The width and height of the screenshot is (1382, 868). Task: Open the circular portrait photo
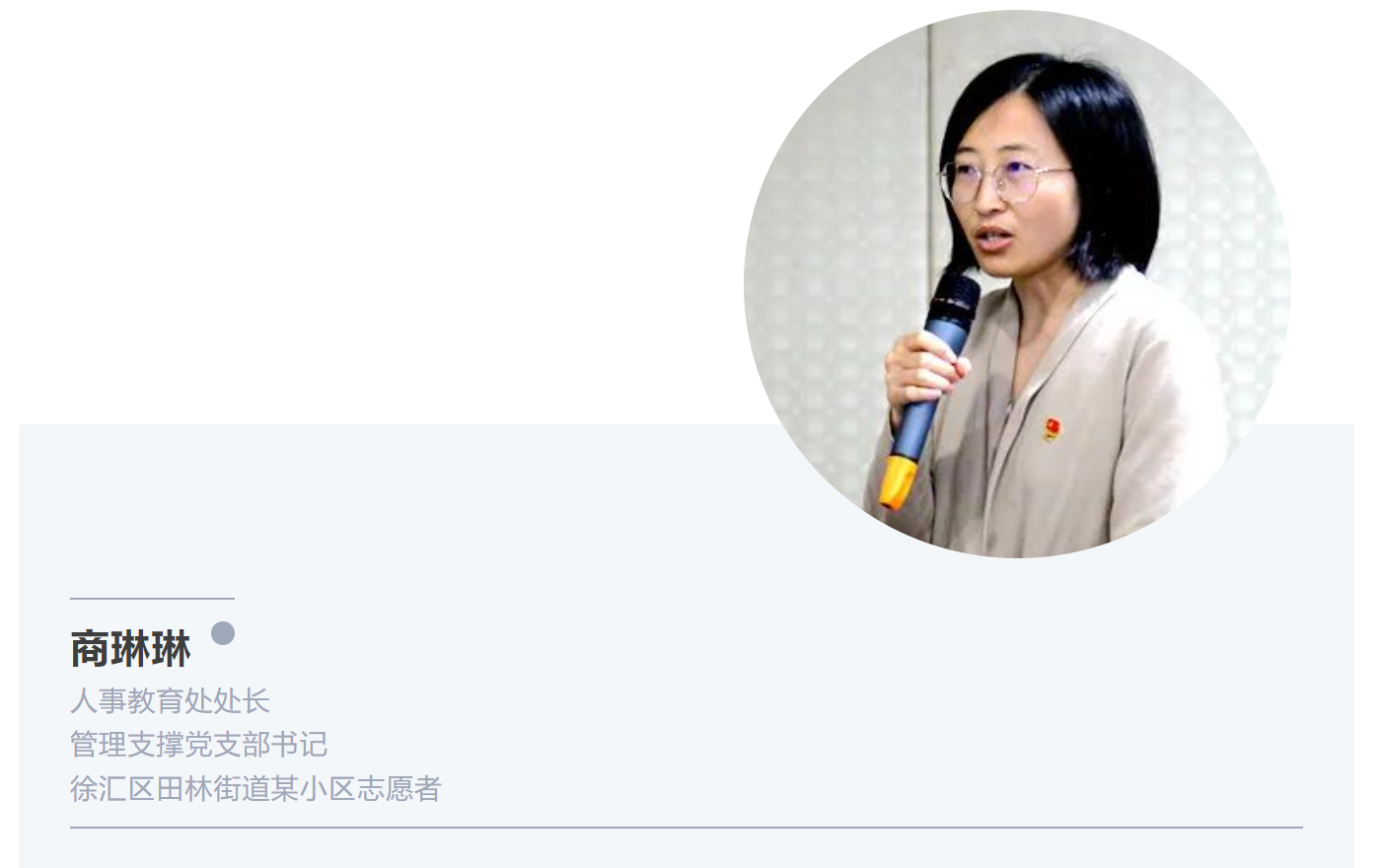[1017, 284]
